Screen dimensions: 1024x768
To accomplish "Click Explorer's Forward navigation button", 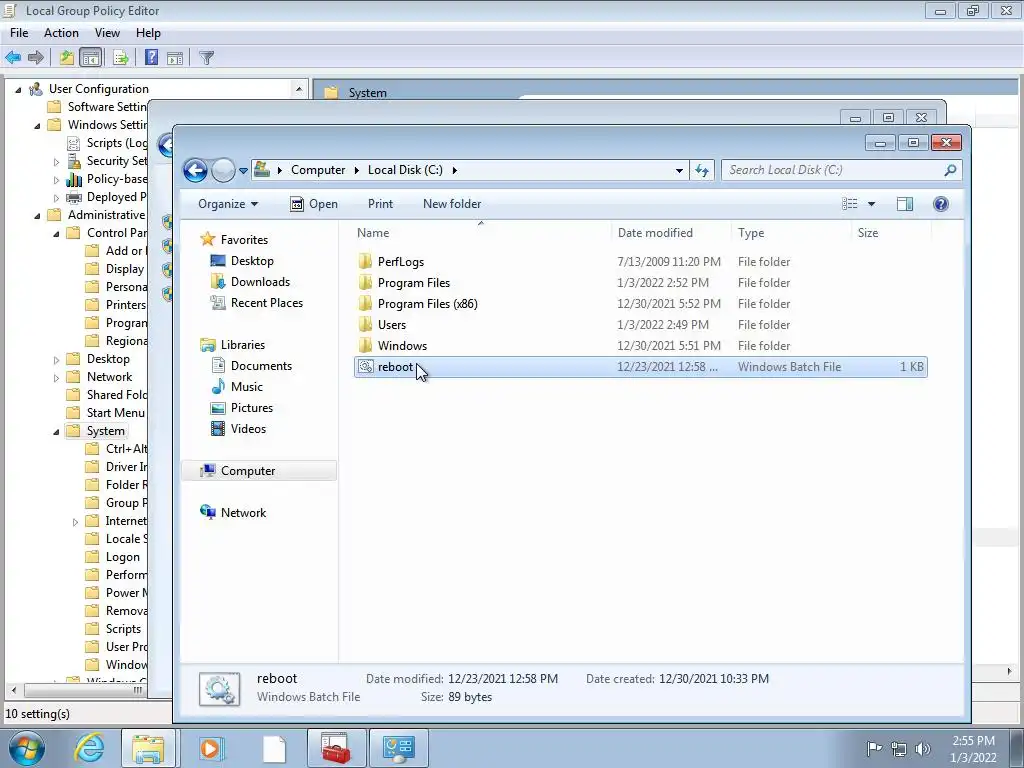I will coord(223,170).
